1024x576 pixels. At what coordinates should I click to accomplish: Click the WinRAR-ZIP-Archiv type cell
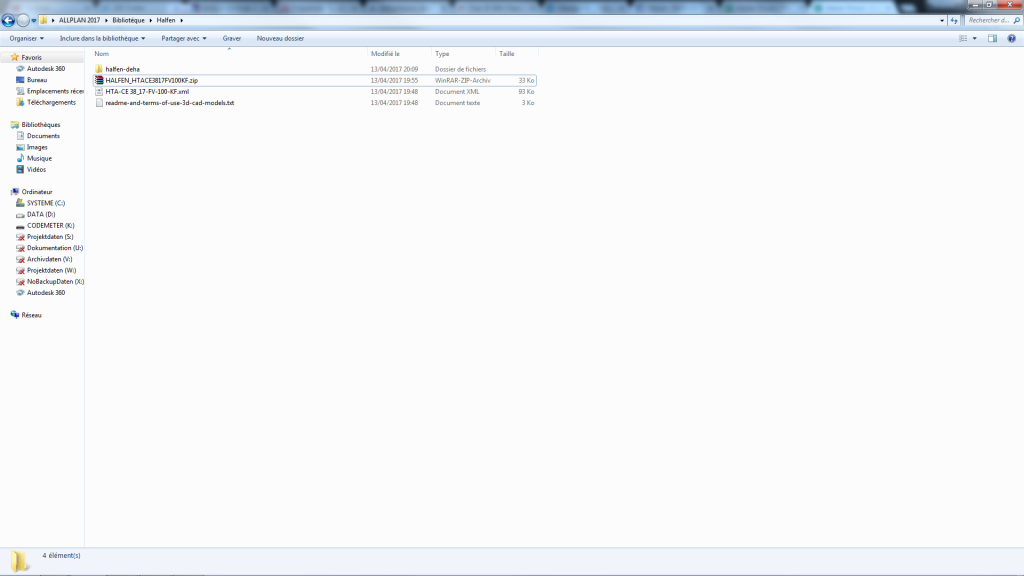pyautogui.click(x=462, y=80)
